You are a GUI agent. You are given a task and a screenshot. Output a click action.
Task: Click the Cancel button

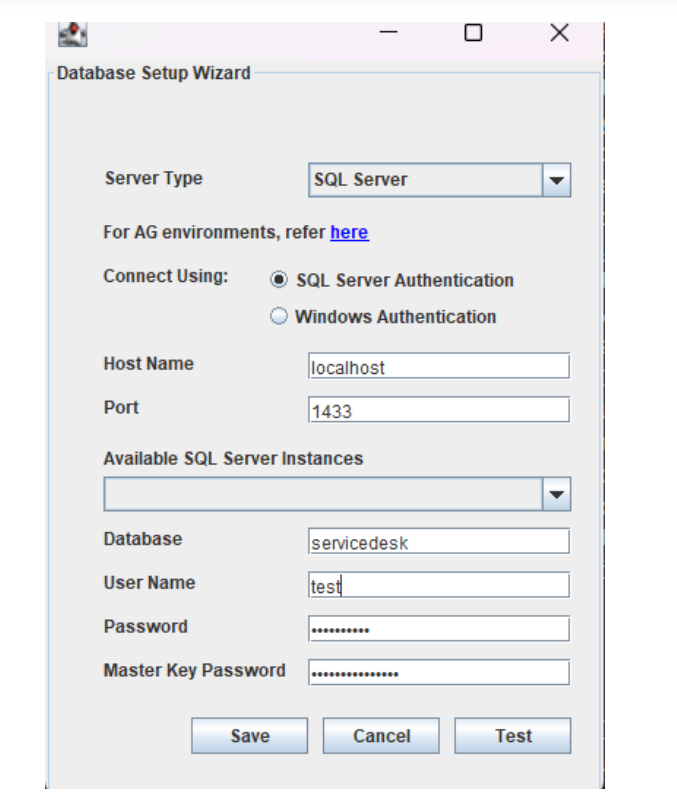(x=381, y=736)
